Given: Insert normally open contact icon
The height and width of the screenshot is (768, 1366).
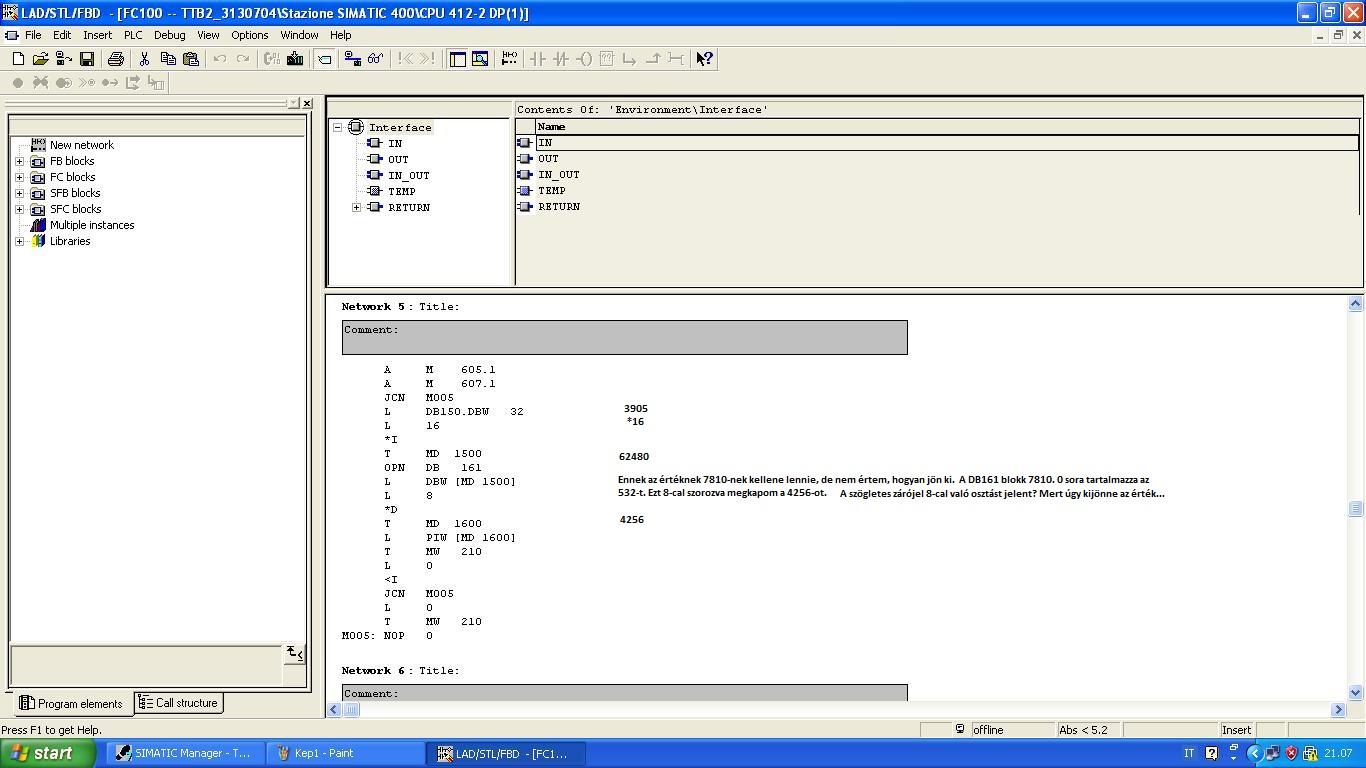Looking at the screenshot, I should pyautogui.click(x=538, y=59).
